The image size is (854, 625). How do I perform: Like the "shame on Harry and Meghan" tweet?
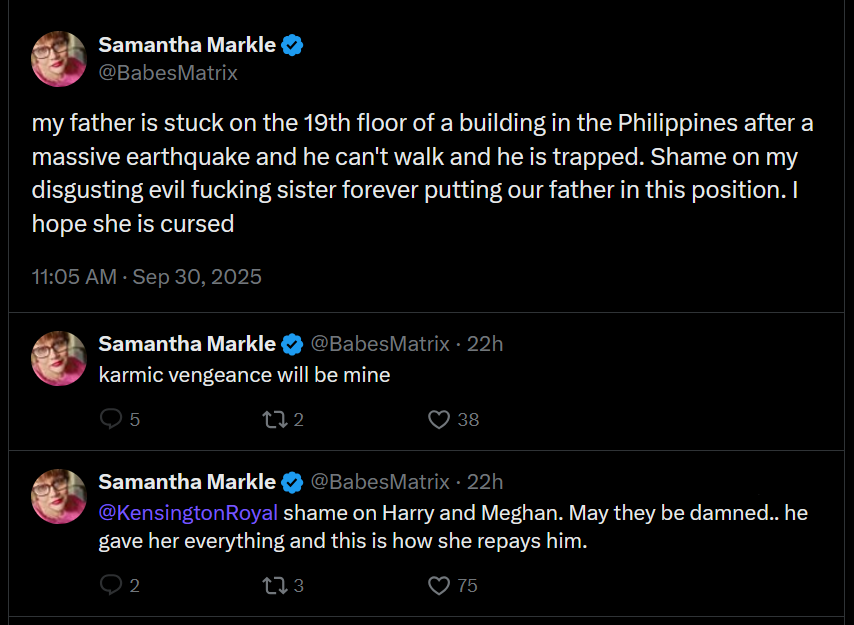tap(439, 585)
